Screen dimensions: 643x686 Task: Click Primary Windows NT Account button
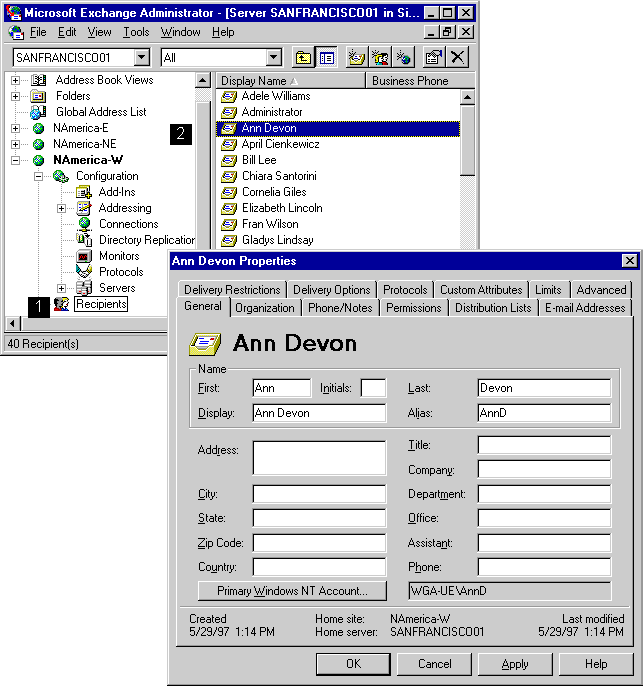[x=292, y=591]
